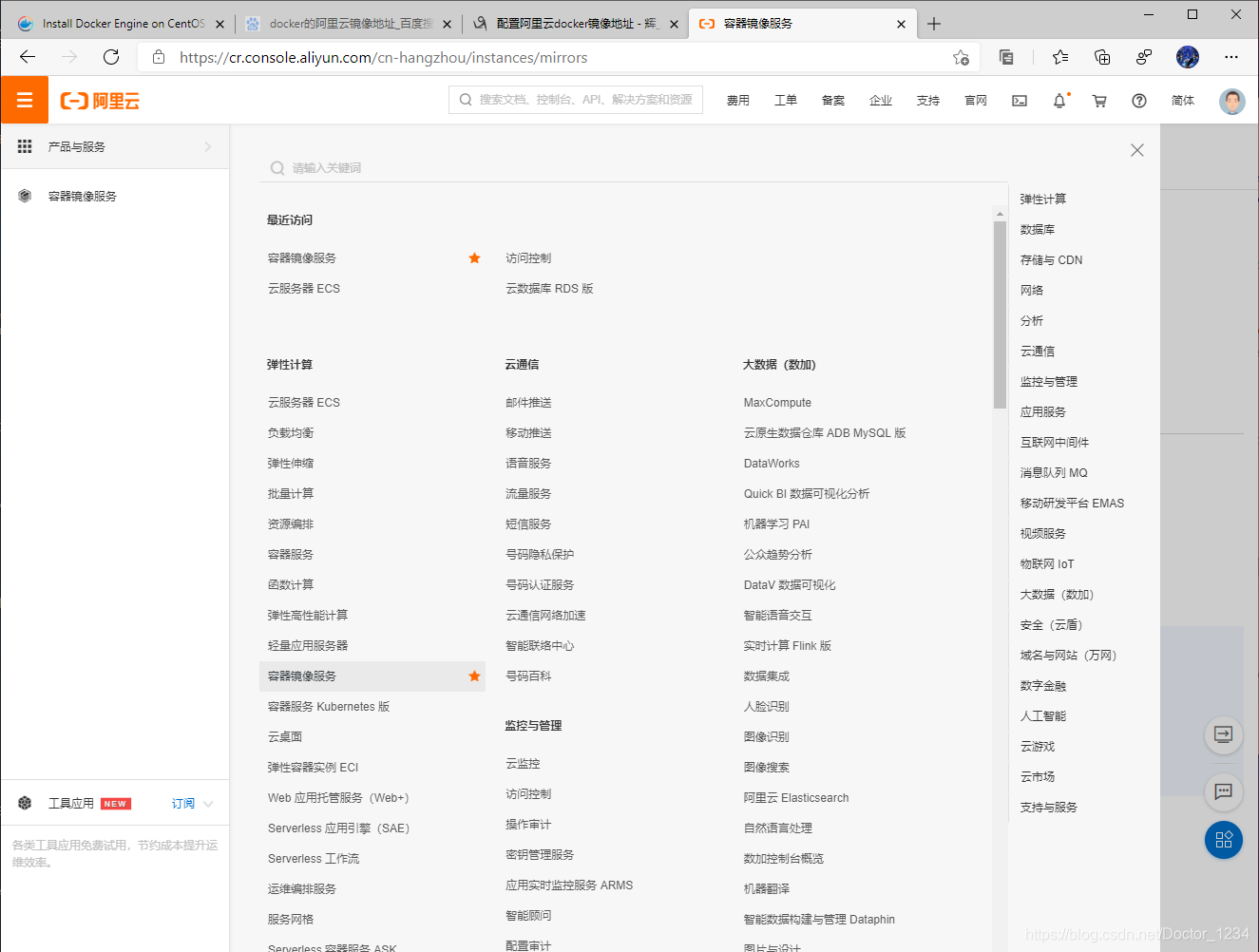Screen dimensions: 1259x952
Task: Unstar highlighted 容器镜像服务 under 弹性计算
Action: [474, 676]
